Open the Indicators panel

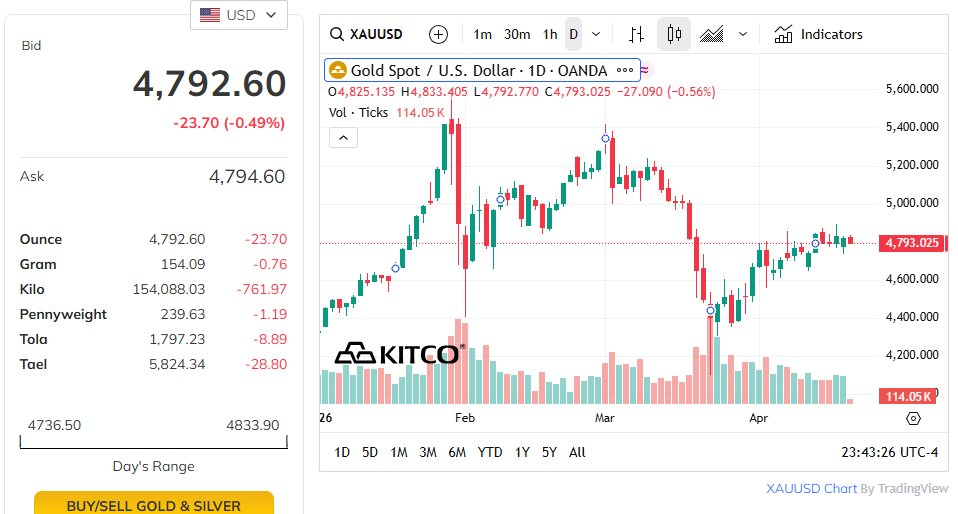point(818,34)
